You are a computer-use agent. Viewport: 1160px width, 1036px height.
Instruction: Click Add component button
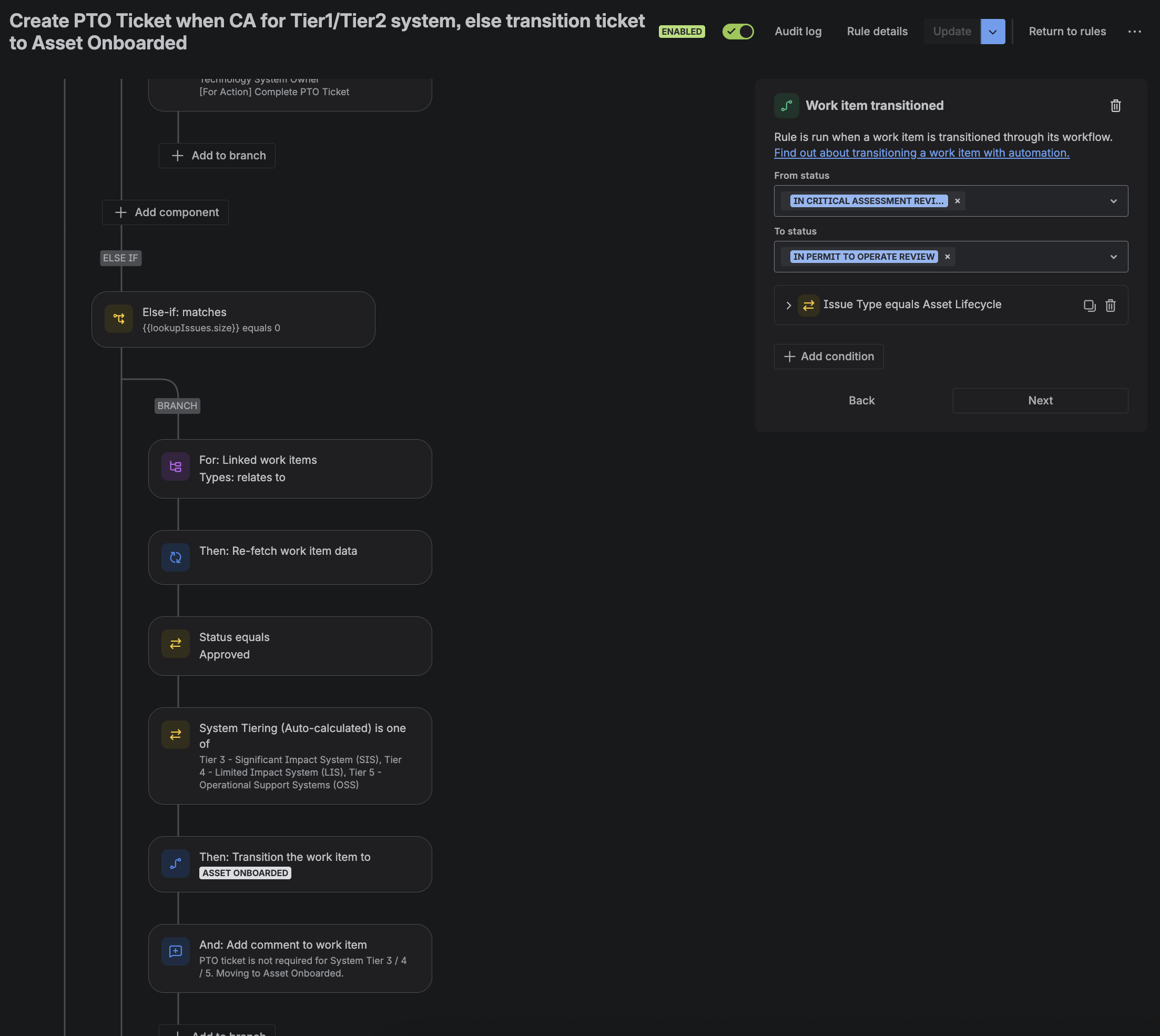pyautogui.click(x=165, y=212)
